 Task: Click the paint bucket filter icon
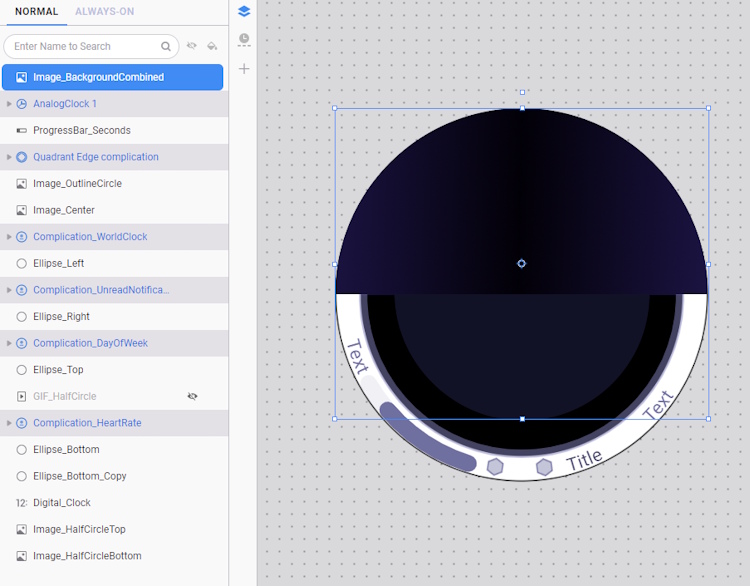[212, 46]
